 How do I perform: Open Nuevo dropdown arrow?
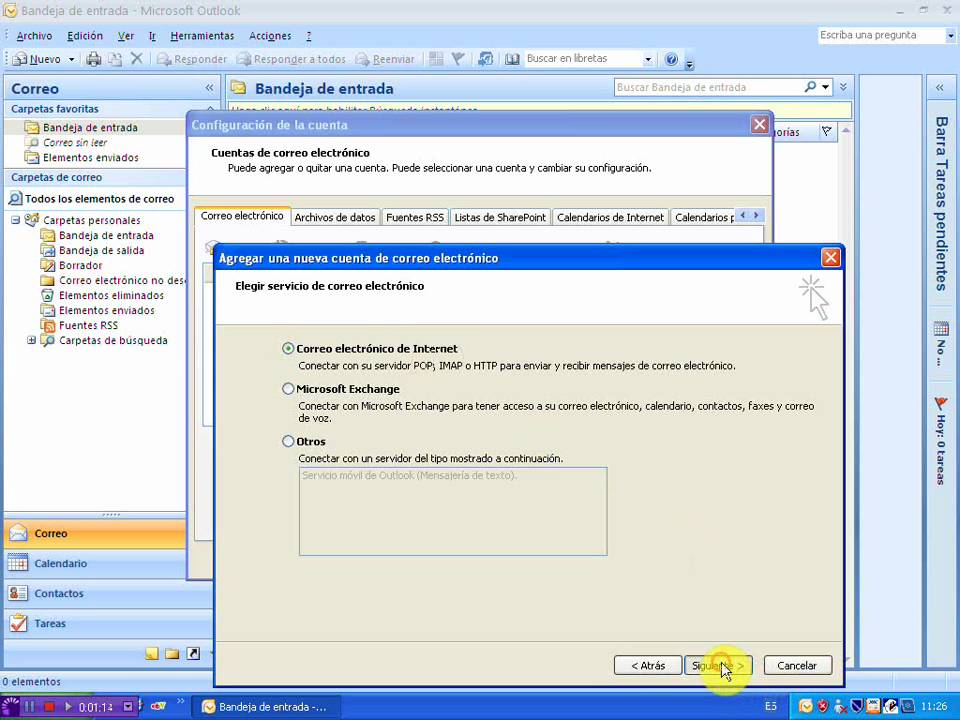pos(71,59)
